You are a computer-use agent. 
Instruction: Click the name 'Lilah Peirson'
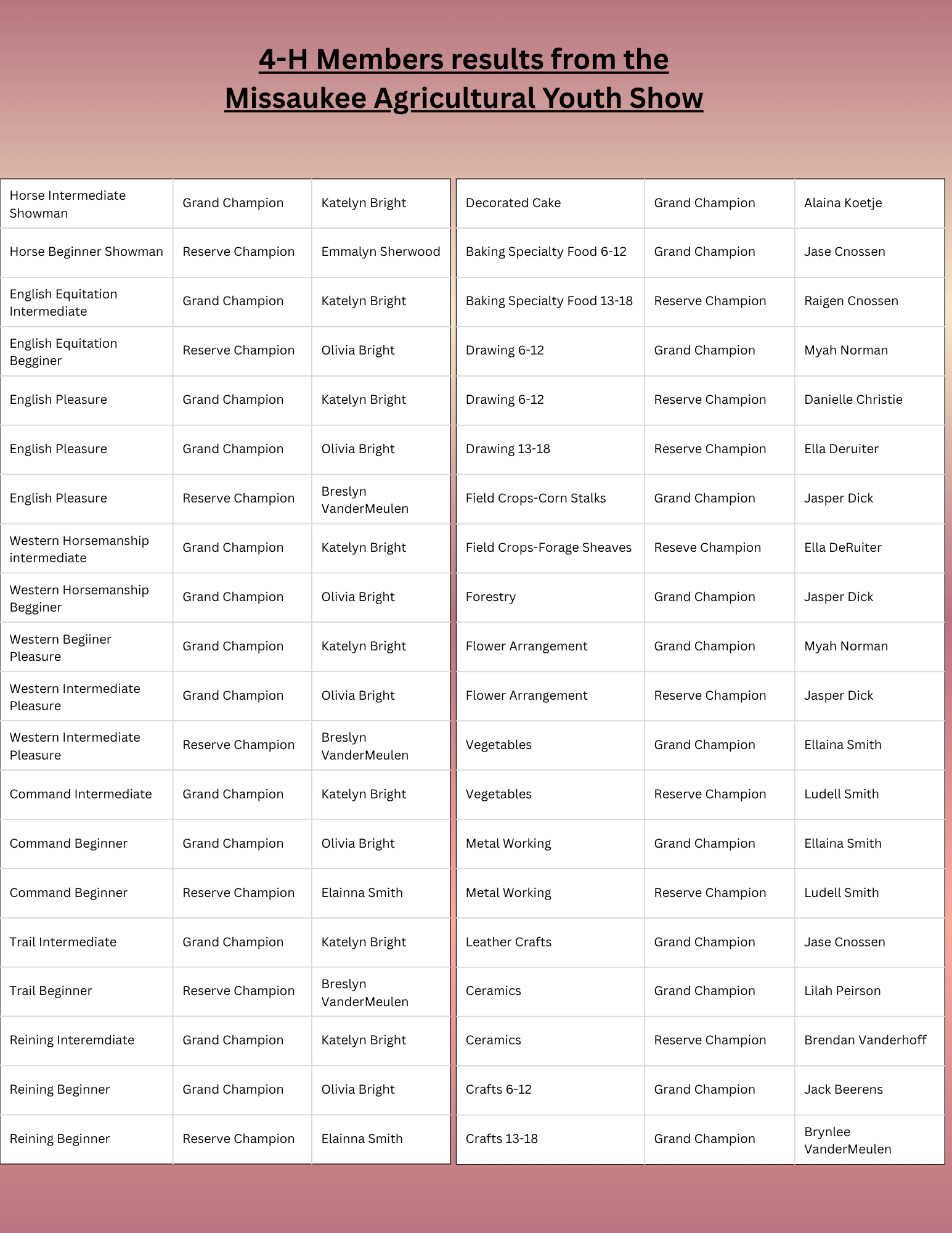click(842, 991)
